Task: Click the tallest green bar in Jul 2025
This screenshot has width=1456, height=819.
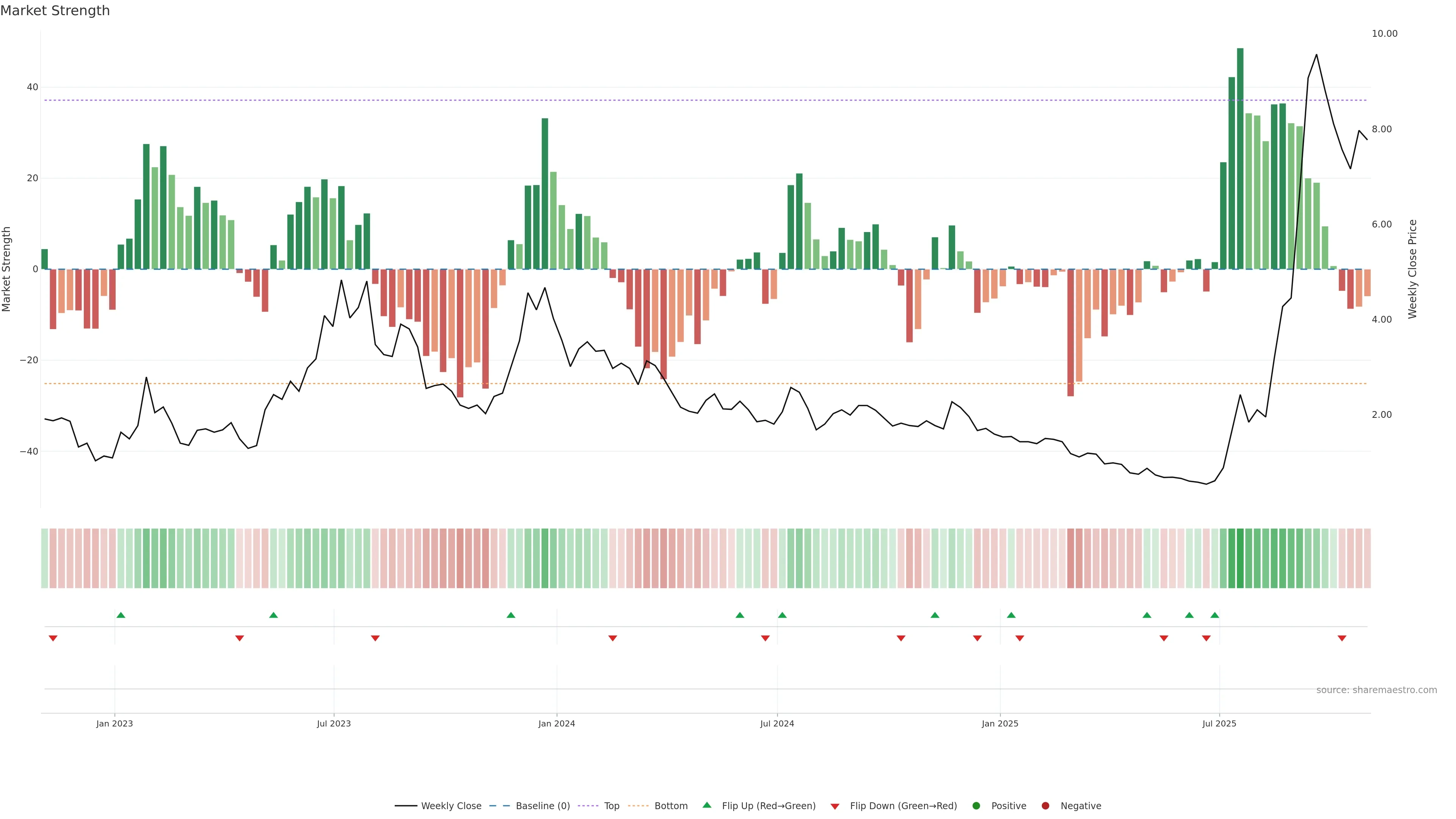Action: tap(1240, 158)
